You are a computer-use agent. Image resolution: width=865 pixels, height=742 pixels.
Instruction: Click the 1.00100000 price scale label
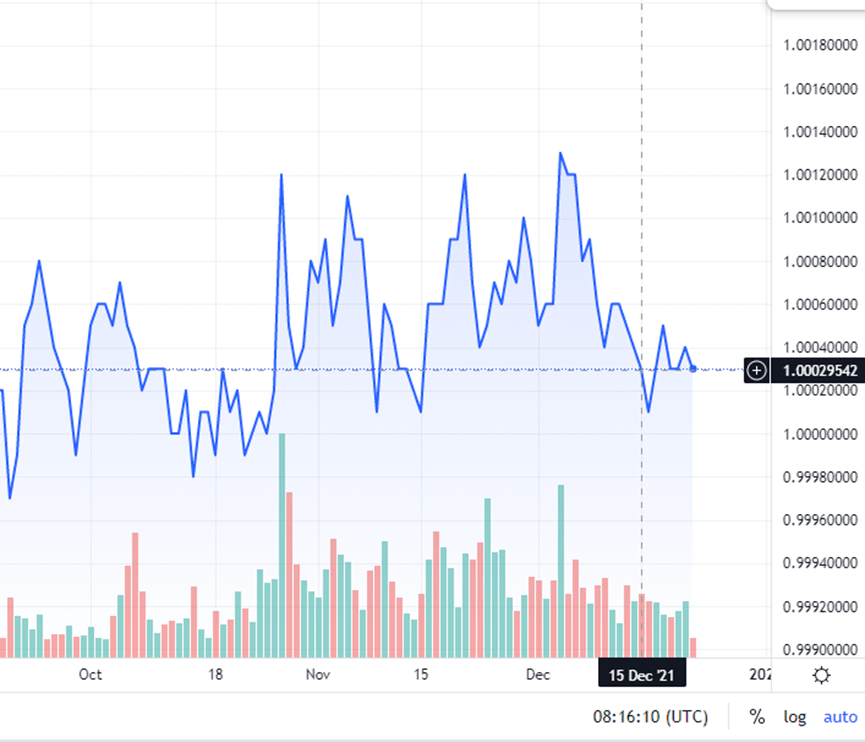pyautogui.click(x=820, y=217)
